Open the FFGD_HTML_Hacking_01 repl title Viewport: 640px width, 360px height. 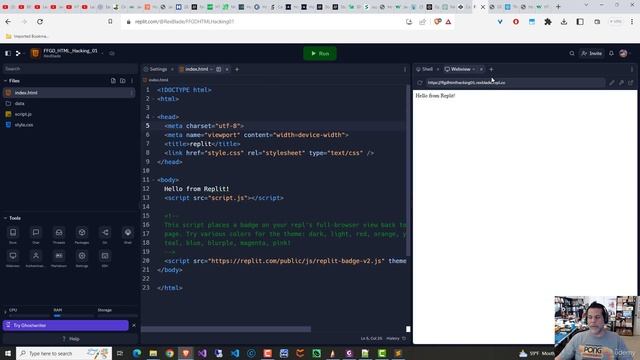pos(70,51)
